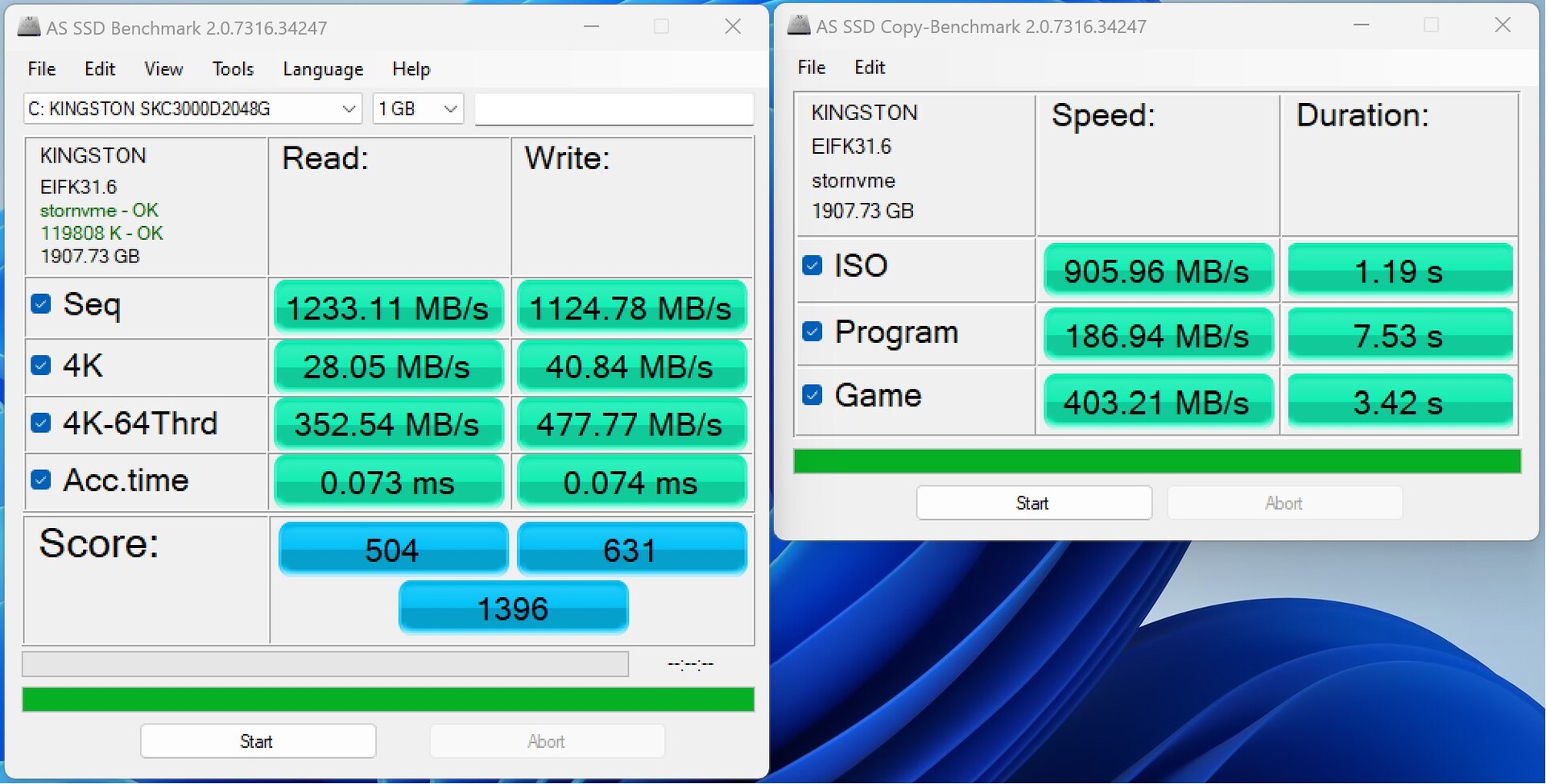Click the Game speed 403.21 MB/s

click(x=1158, y=401)
